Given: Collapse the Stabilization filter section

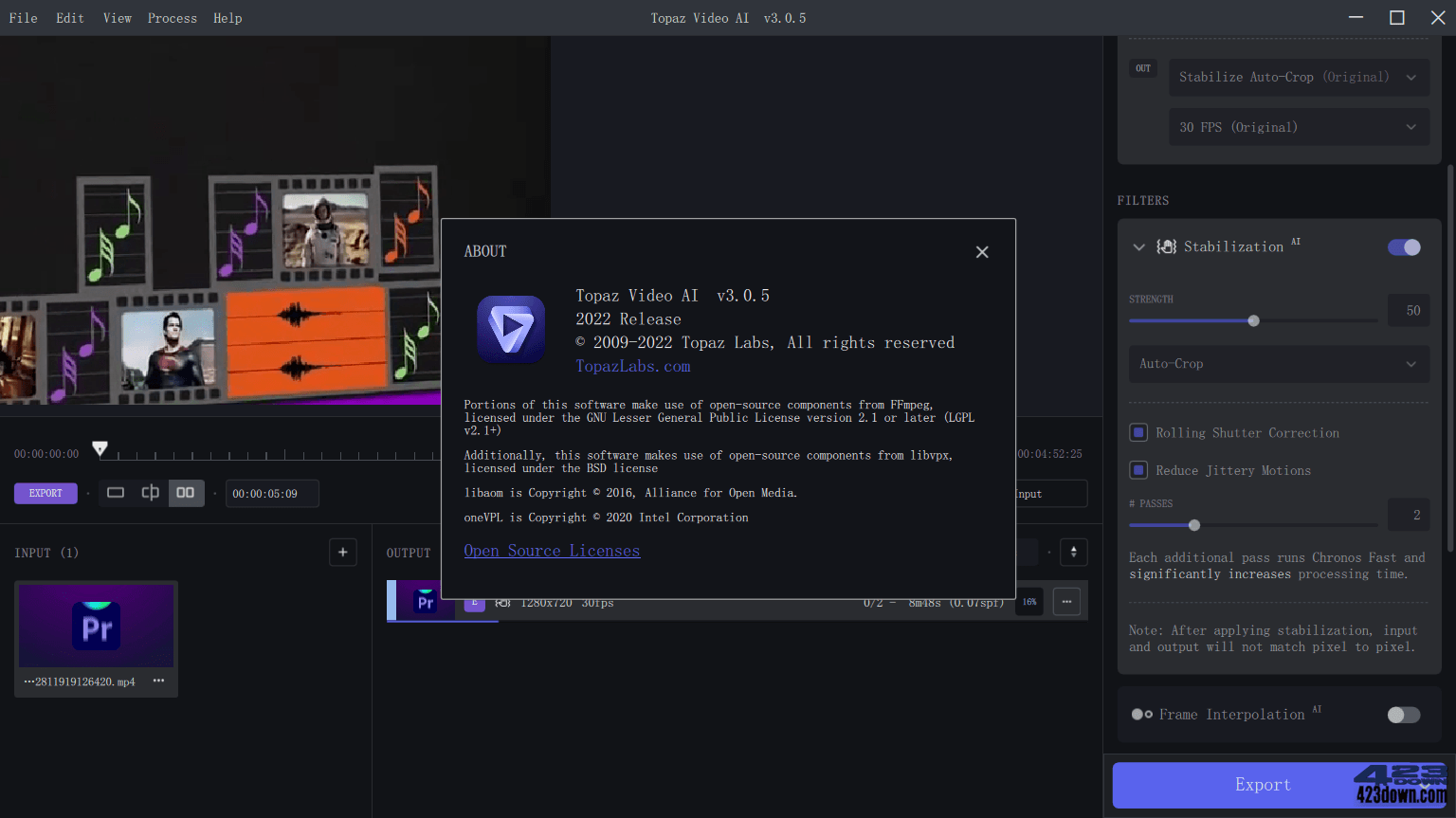Looking at the screenshot, I should coord(1138,246).
